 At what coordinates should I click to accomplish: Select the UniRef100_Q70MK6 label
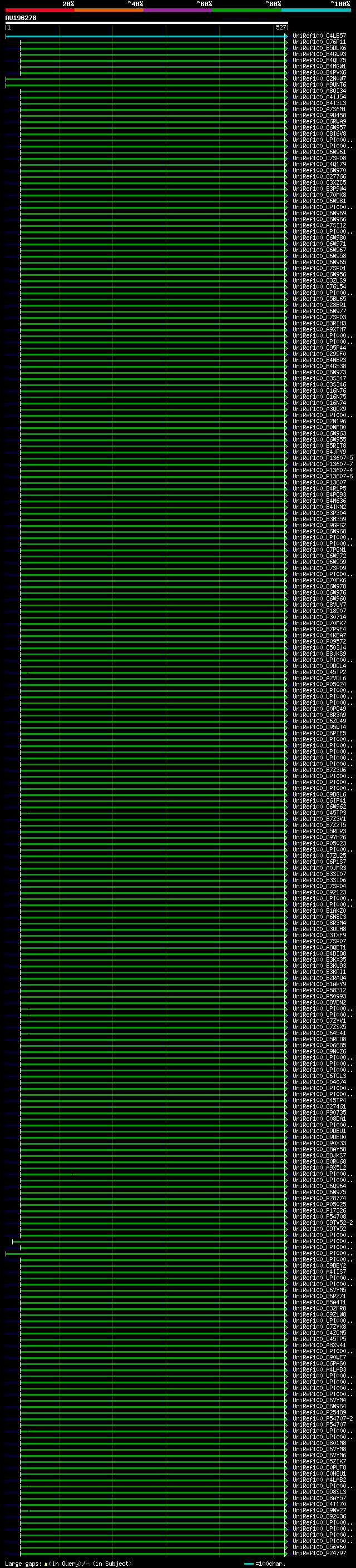pyautogui.click(x=319, y=580)
